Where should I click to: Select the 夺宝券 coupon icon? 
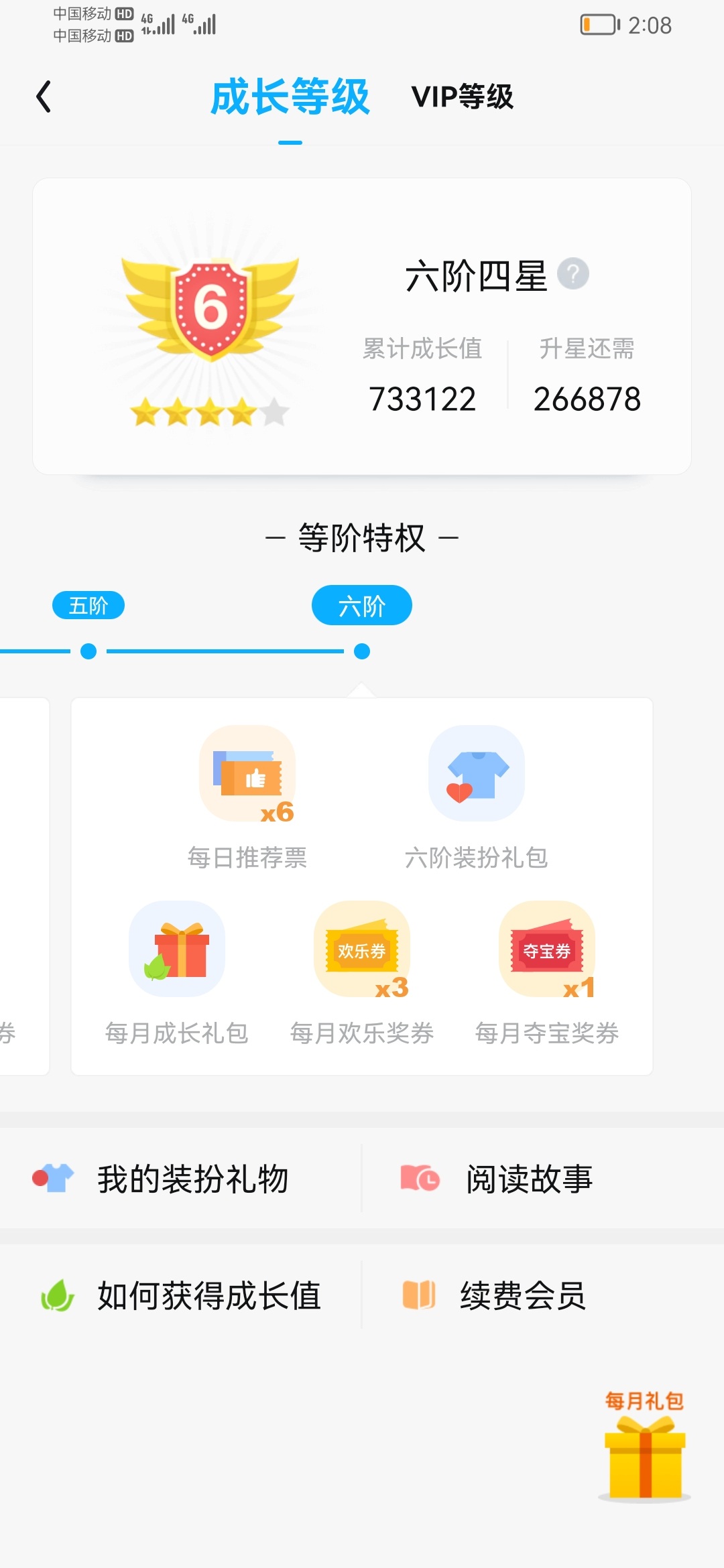[547, 949]
